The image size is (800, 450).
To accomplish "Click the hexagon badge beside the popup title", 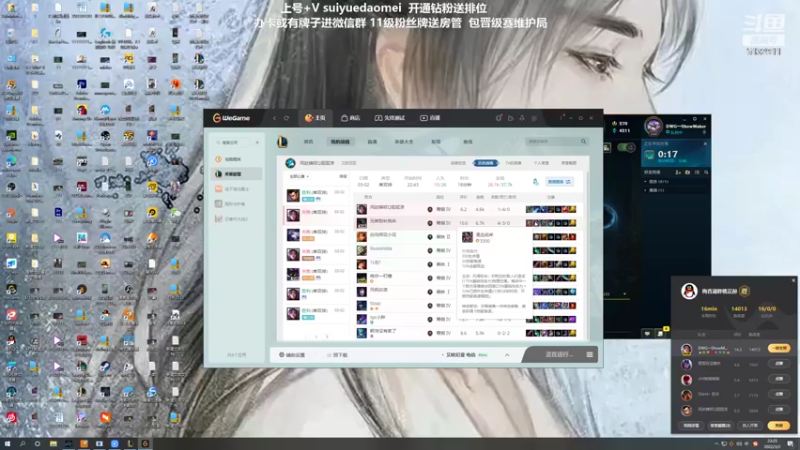I will [744, 291].
